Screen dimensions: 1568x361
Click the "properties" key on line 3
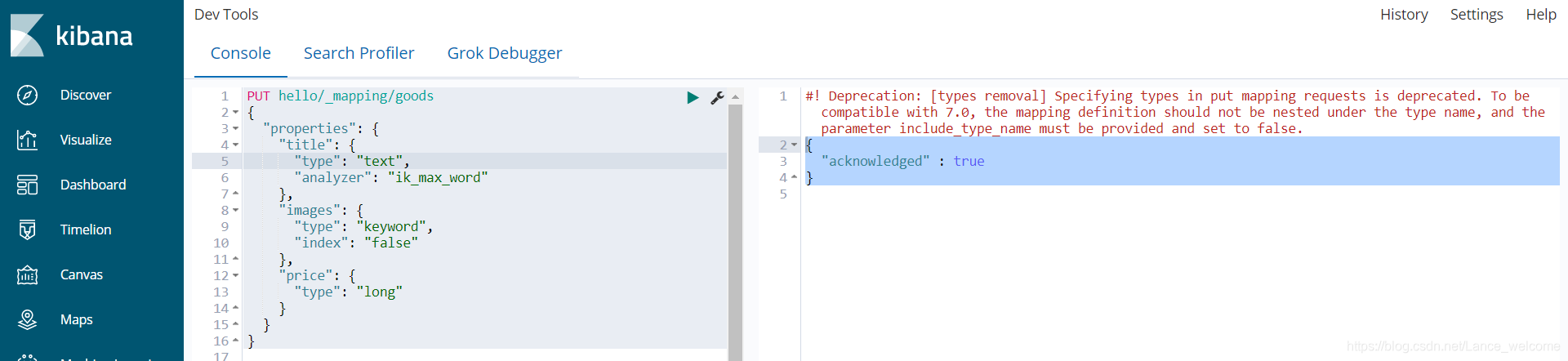point(309,129)
